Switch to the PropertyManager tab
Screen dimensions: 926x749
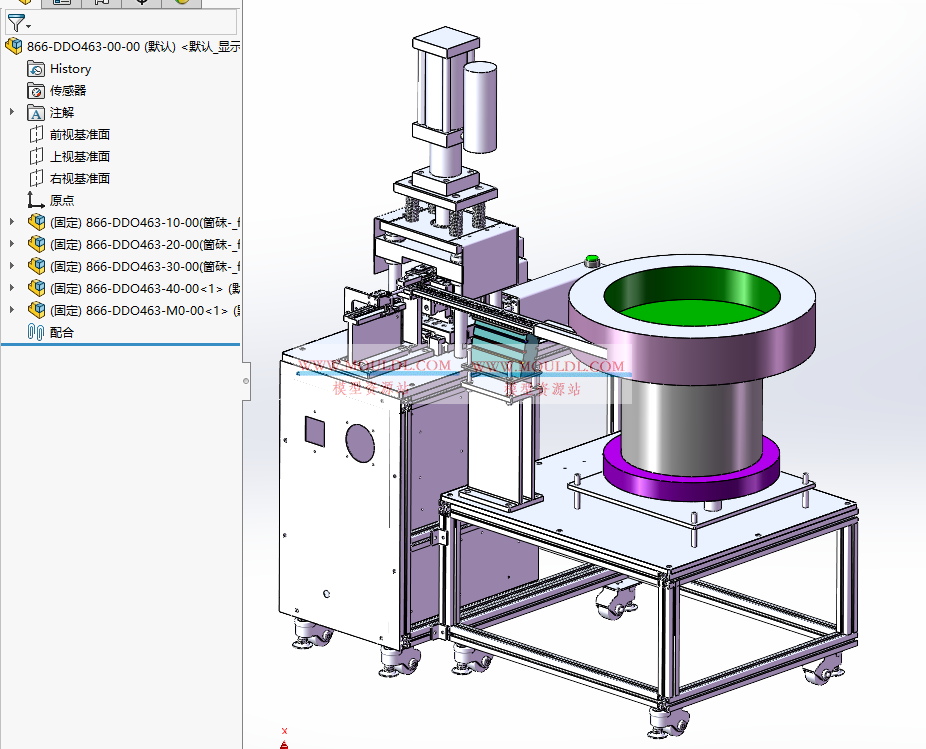pyautogui.click(x=61, y=3)
